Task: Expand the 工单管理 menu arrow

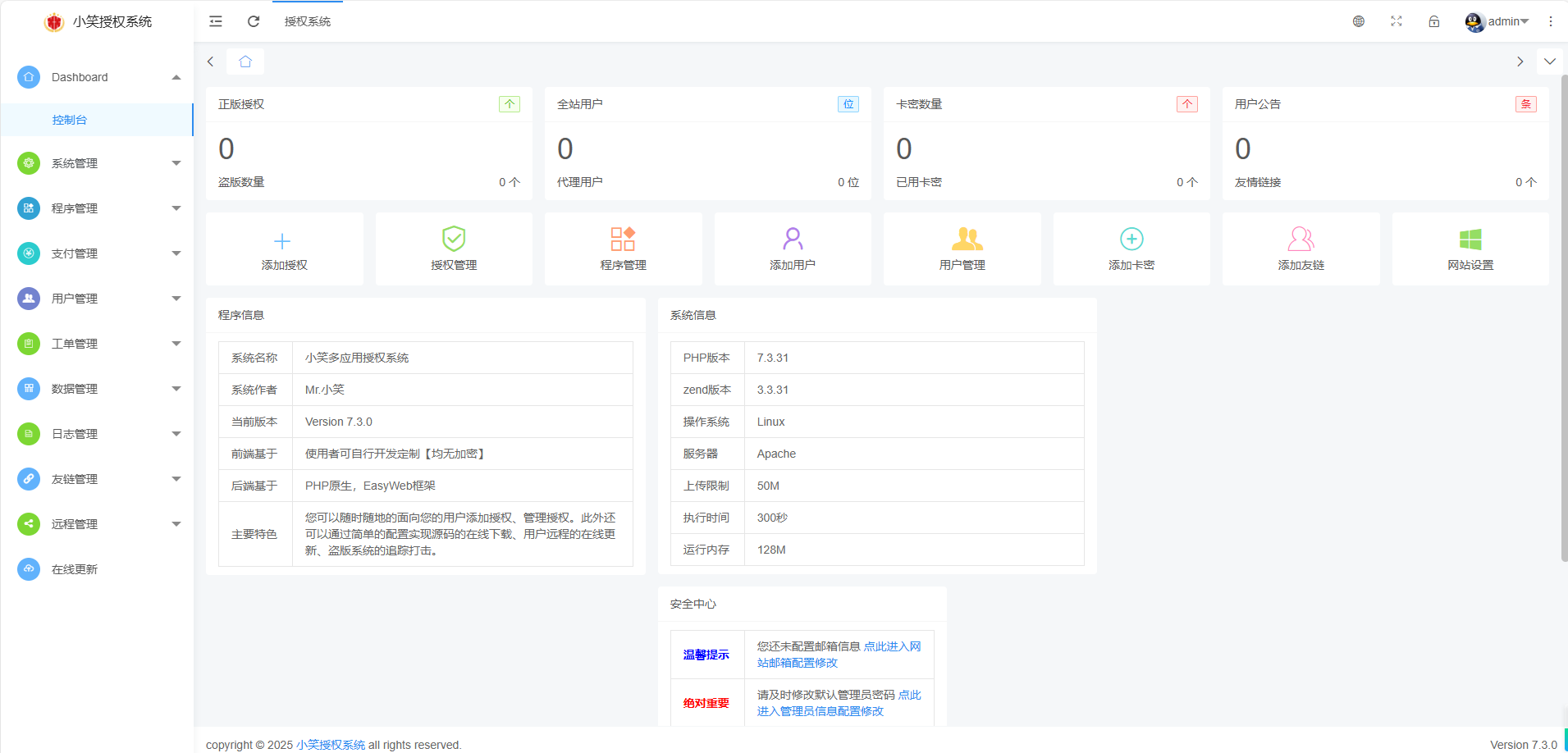Action: click(176, 344)
